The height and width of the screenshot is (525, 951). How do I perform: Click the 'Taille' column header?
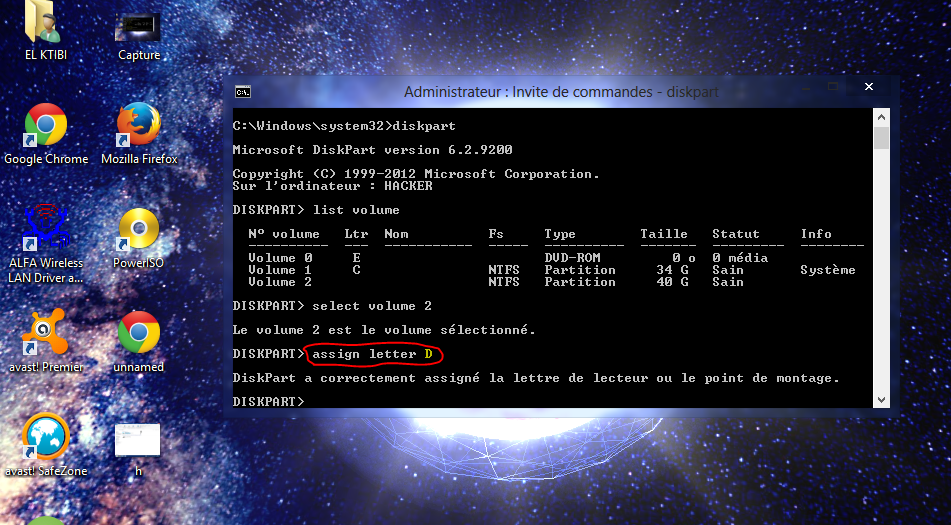[x=664, y=233]
